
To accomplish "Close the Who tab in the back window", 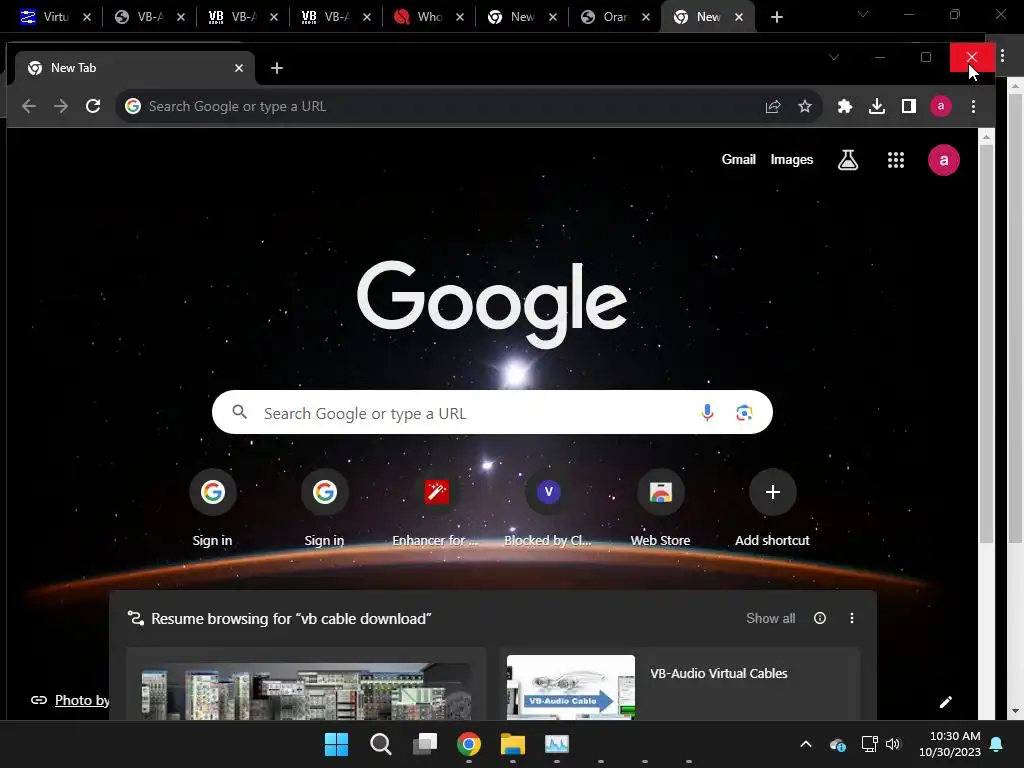I will point(460,17).
